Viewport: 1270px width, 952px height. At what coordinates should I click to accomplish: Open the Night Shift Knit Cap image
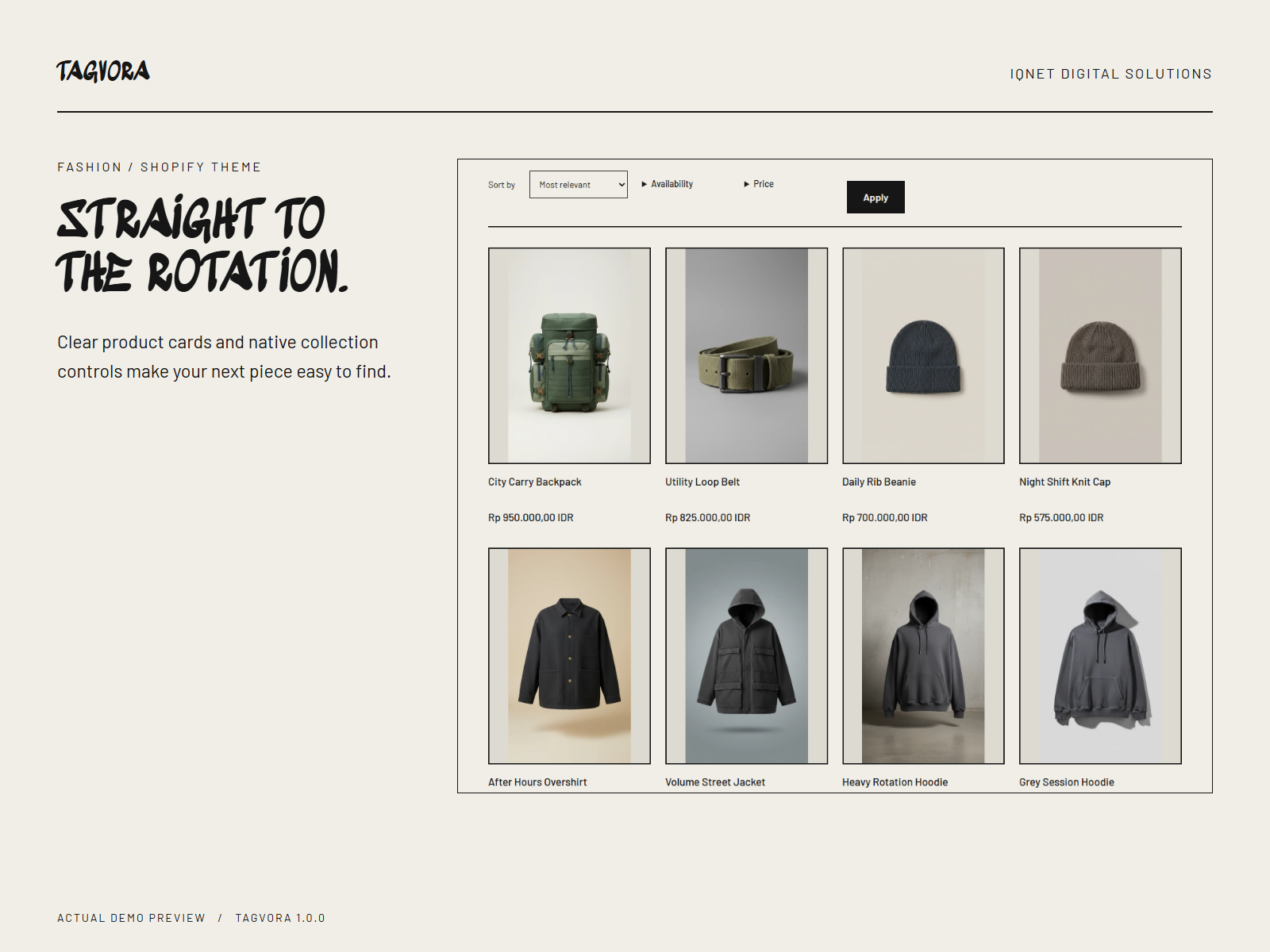coord(1100,355)
